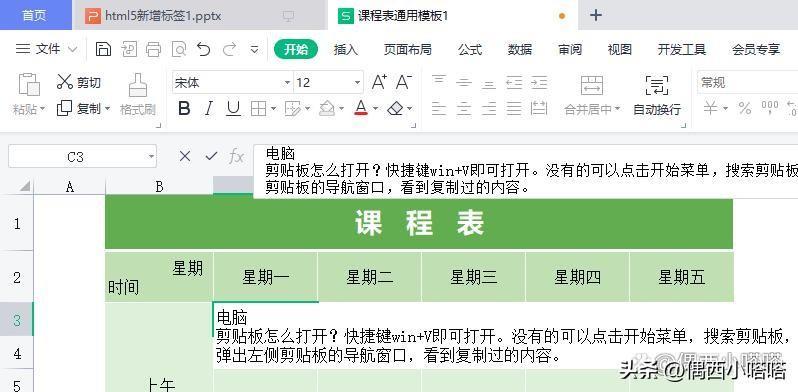Expand the Copy (复制) dropdown arrow
This screenshot has height=392, width=798.
click(107, 108)
